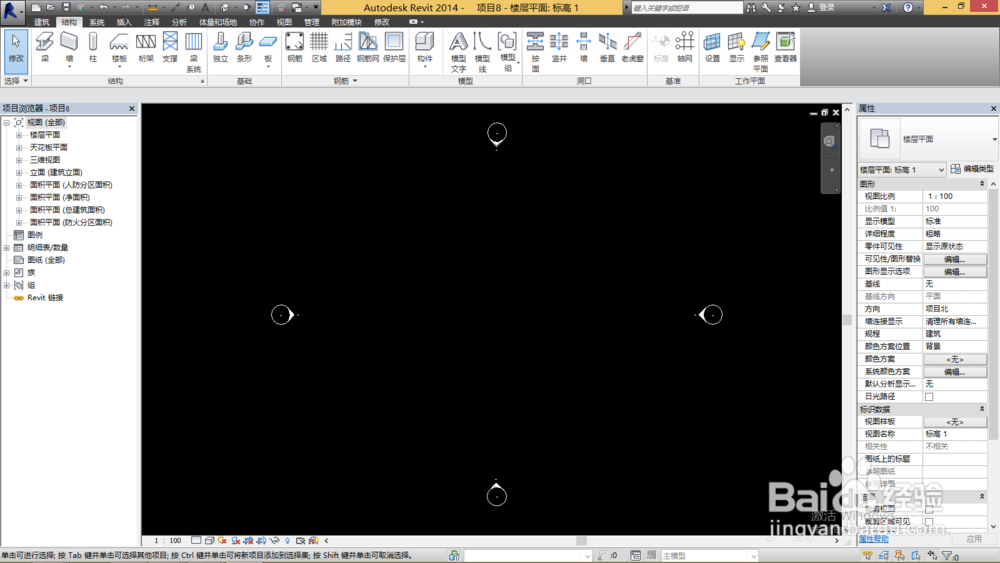Viewport: 1000px width, 563px height.
Task: Click the 钢筋 rebar tool
Action: pyautogui.click(x=295, y=47)
